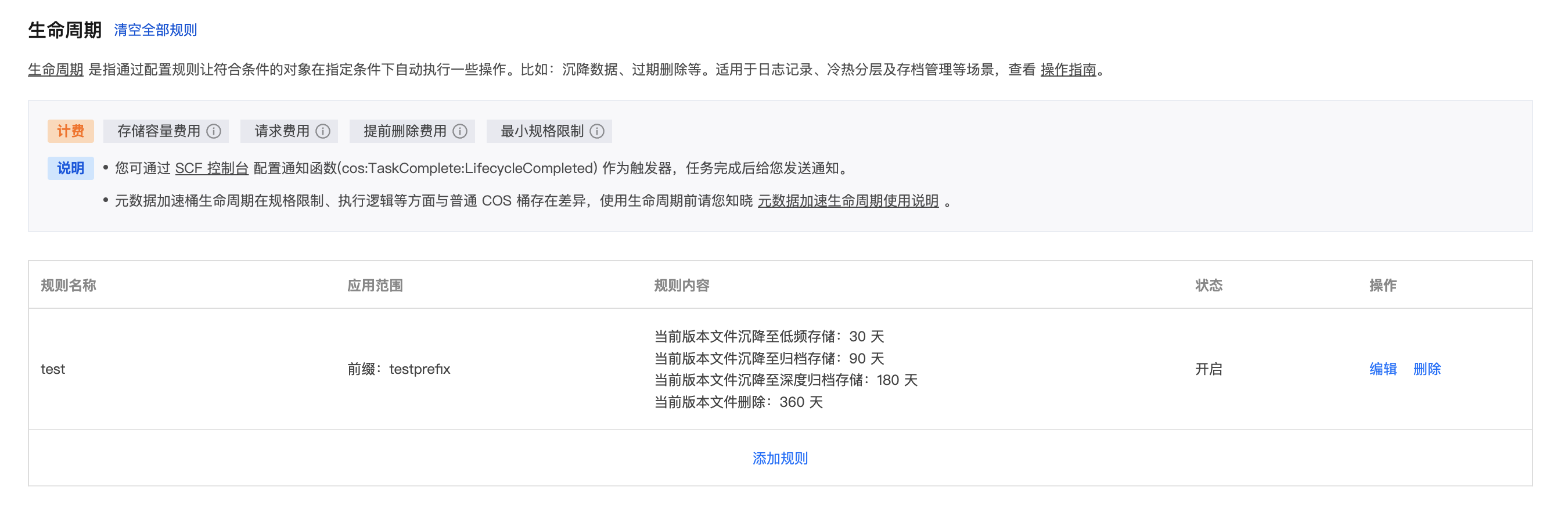Click the orange 计费 label
Image resolution: width=1568 pixels, height=512 pixels.
[71, 131]
